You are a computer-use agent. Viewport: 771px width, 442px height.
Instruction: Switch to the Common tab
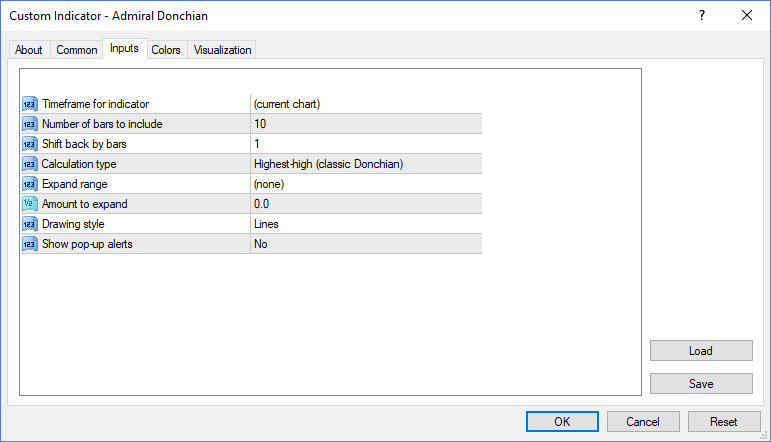(x=77, y=50)
